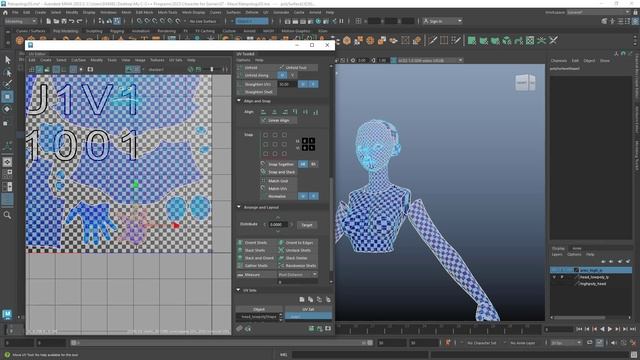
Task: Click the first icon above the UV Set list
Action: click(302, 300)
